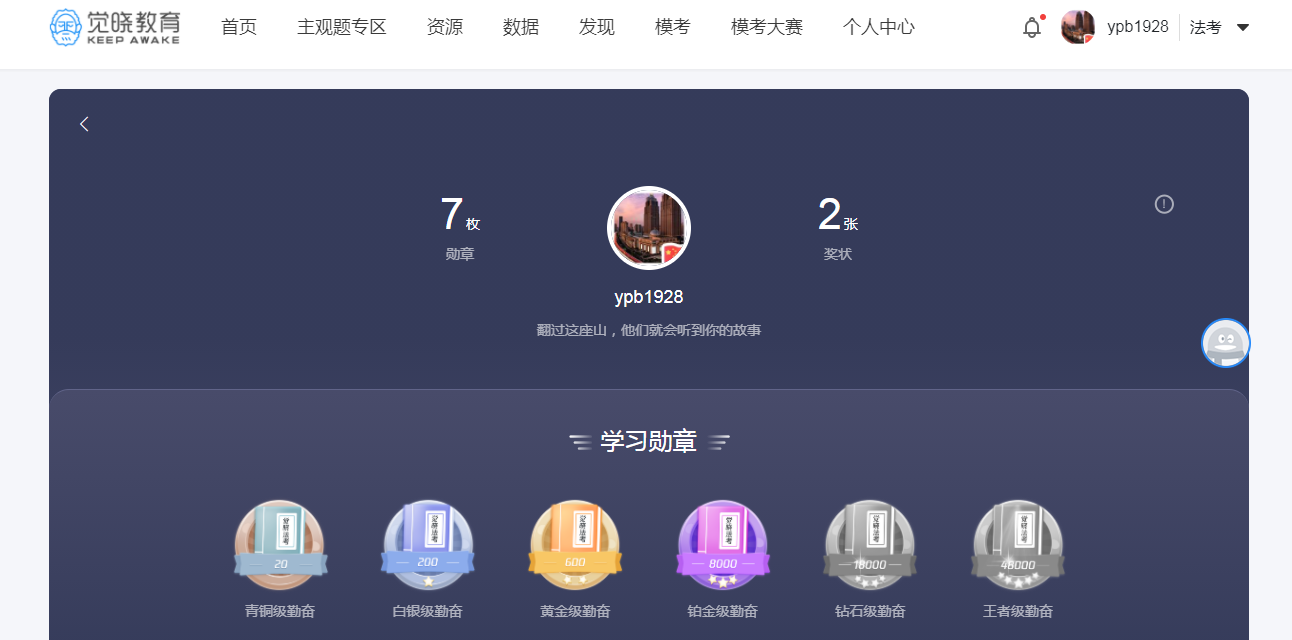Viewport: 1292px width, 640px height.
Task: Open the 模考大赛 menu item
Action: pyautogui.click(x=767, y=27)
